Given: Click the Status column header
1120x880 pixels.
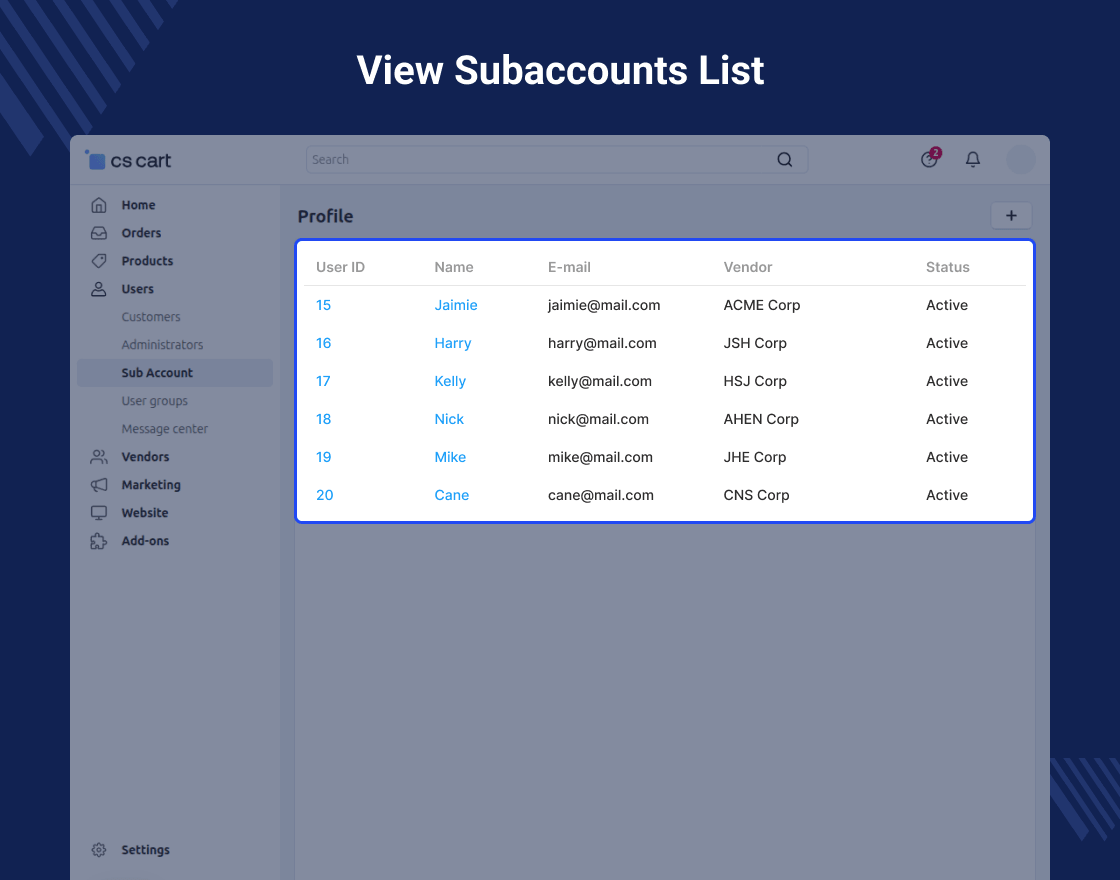Looking at the screenshot, I should pyautogui.click(x=948, y=267).
